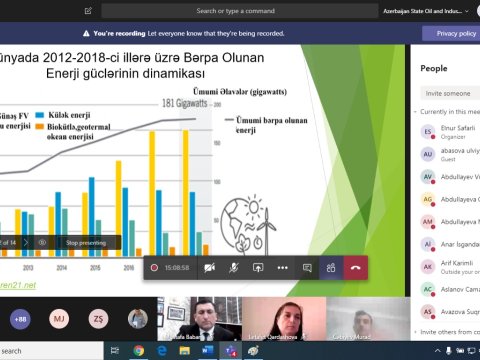
Task: Select video tile of man in suit
Action: (200, 319)
